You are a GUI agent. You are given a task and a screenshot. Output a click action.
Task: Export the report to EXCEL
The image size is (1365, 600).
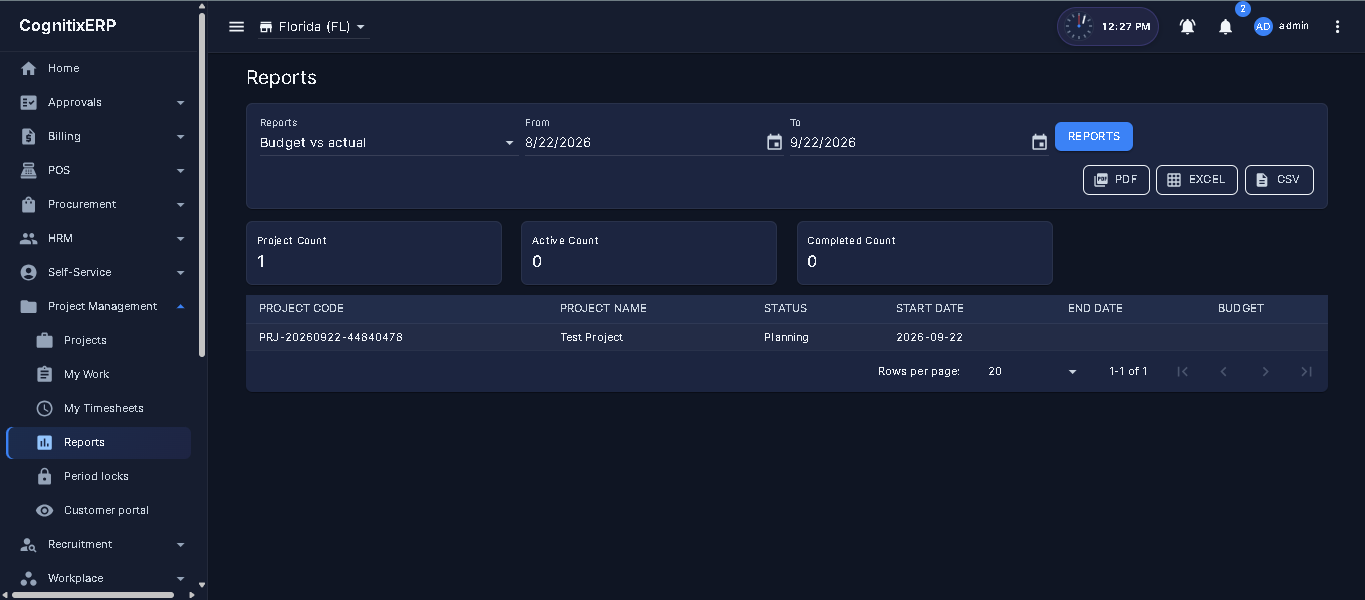(x=1197, y=180)
